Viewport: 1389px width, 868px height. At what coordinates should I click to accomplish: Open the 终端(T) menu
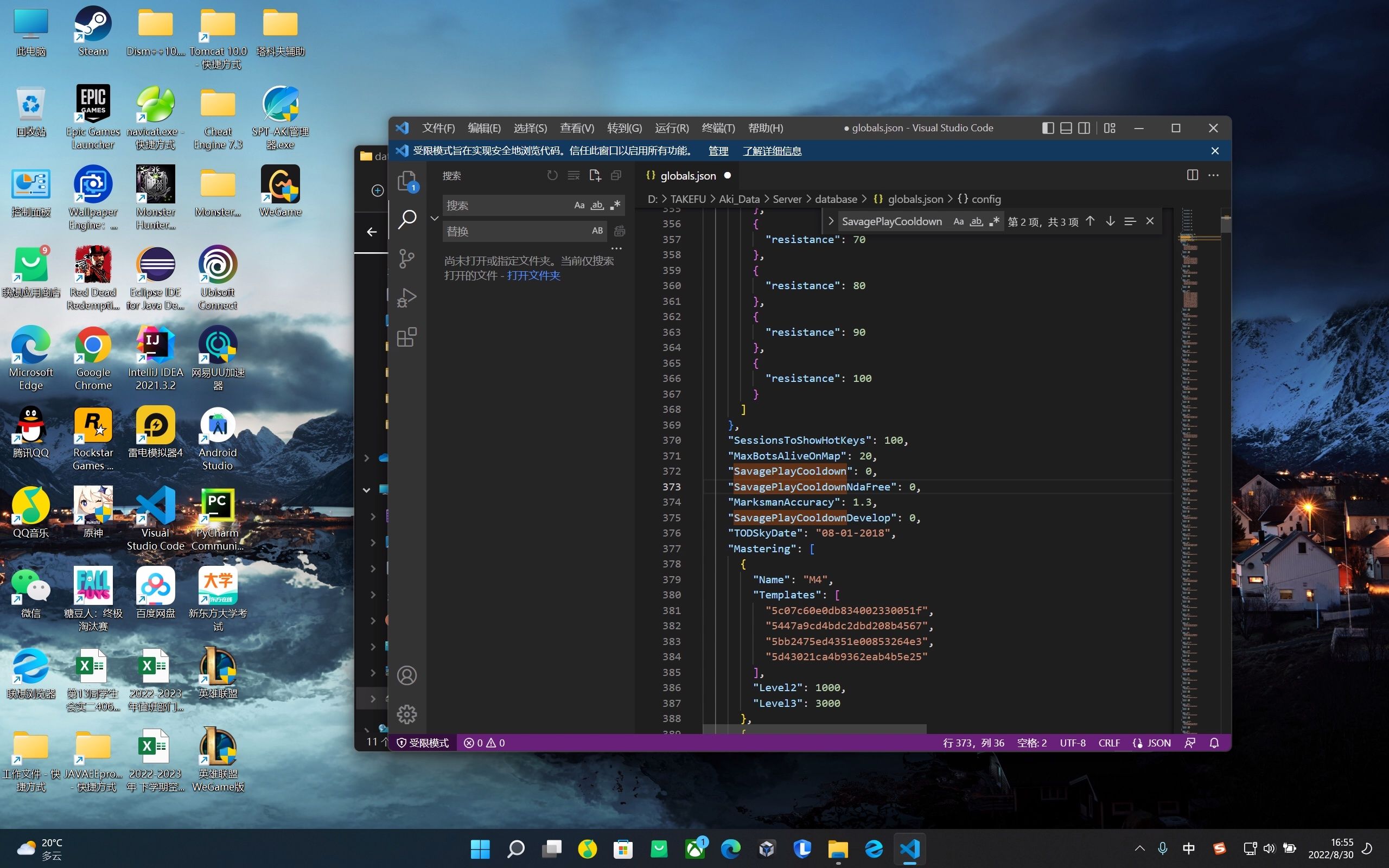[717, 128]
